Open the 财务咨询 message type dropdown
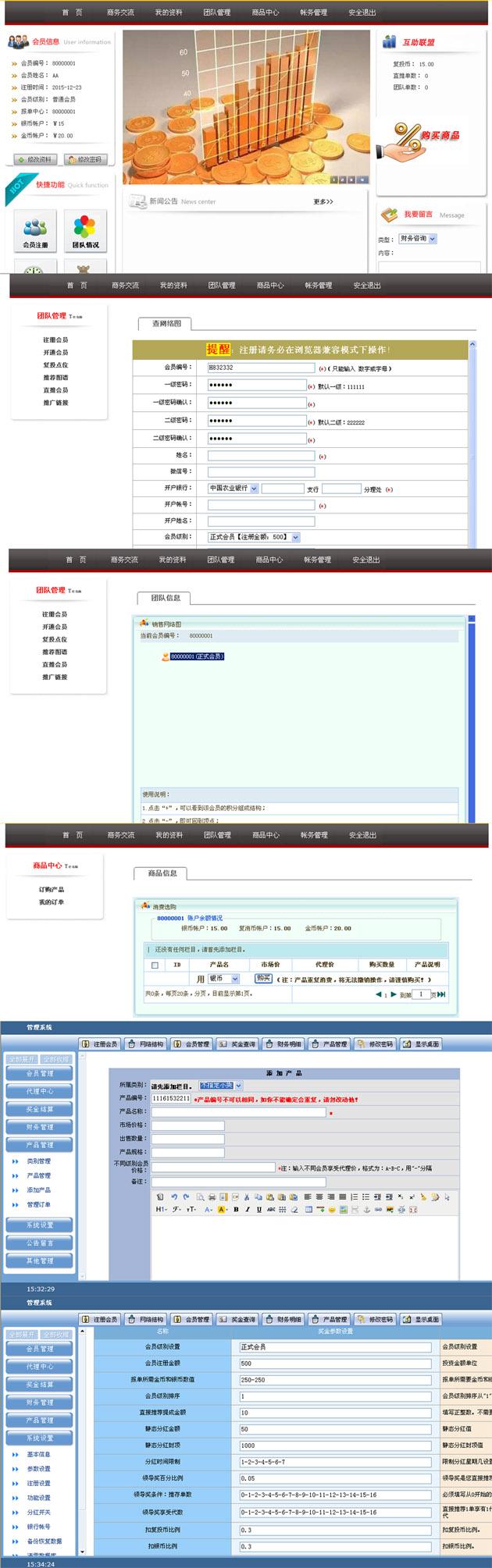The image size is (492, 1568). click(418, 239)
